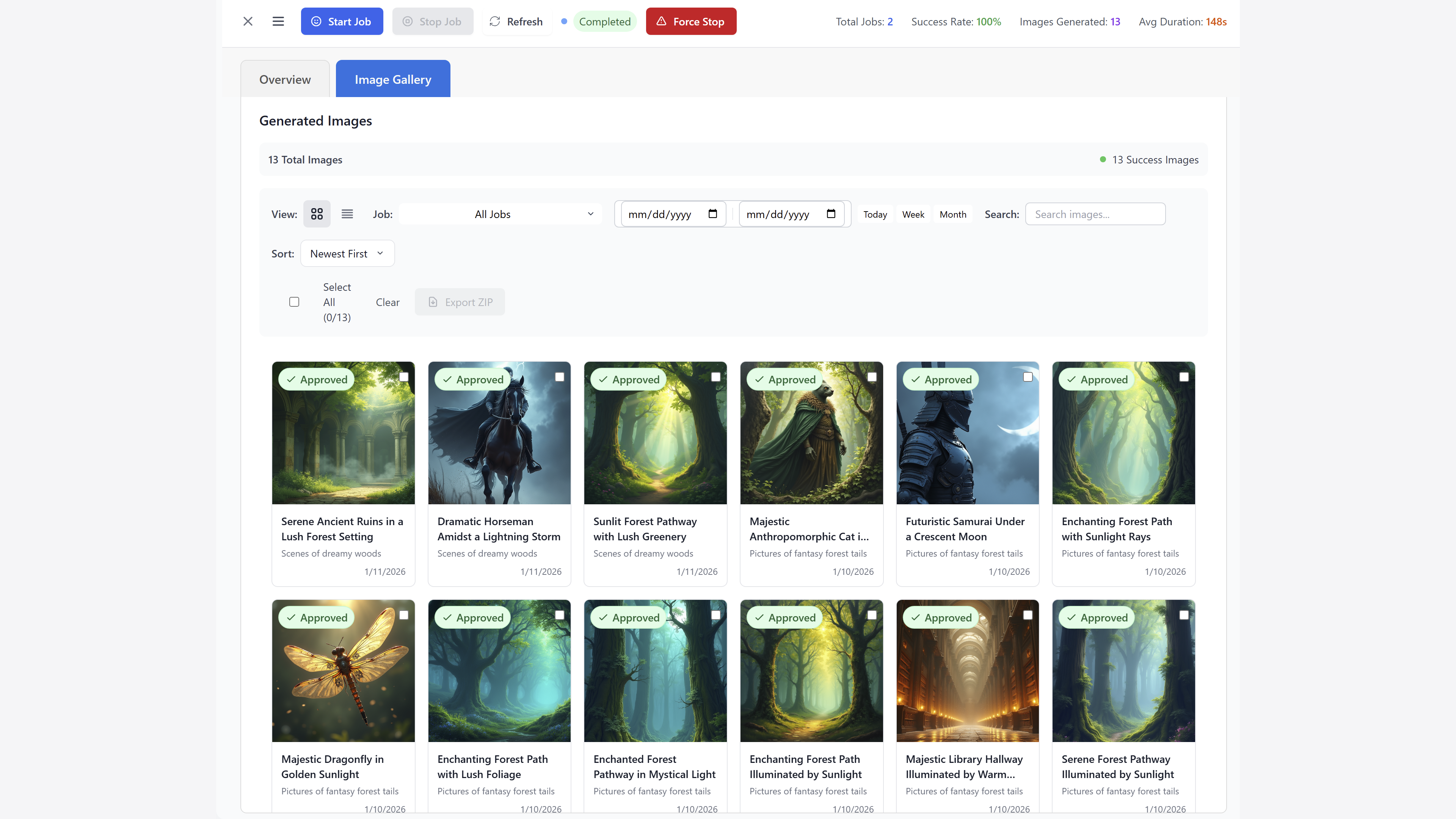
Task: Switch to list view icon
Action: click(347, 214)
